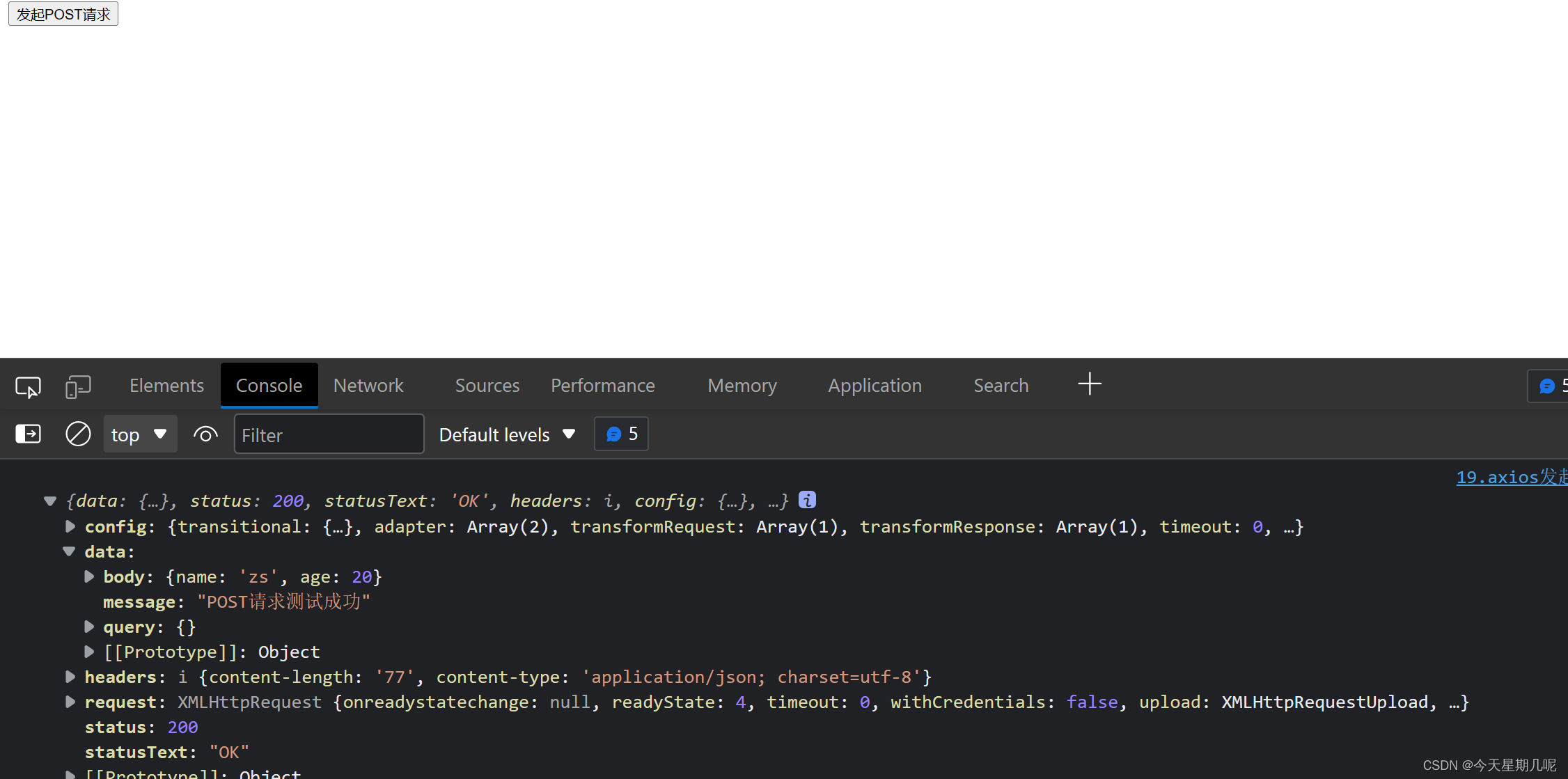This screenshot has width=1568, height=779.
Task: Switch to the Network tab
Action: [368, 386]
